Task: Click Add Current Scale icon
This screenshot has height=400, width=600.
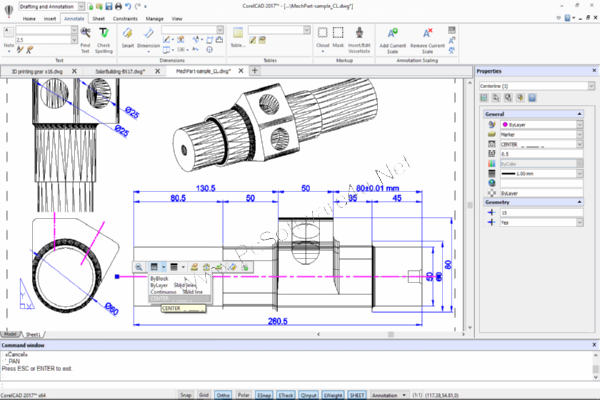Action: pyautogui.click(x=393, y=33)
